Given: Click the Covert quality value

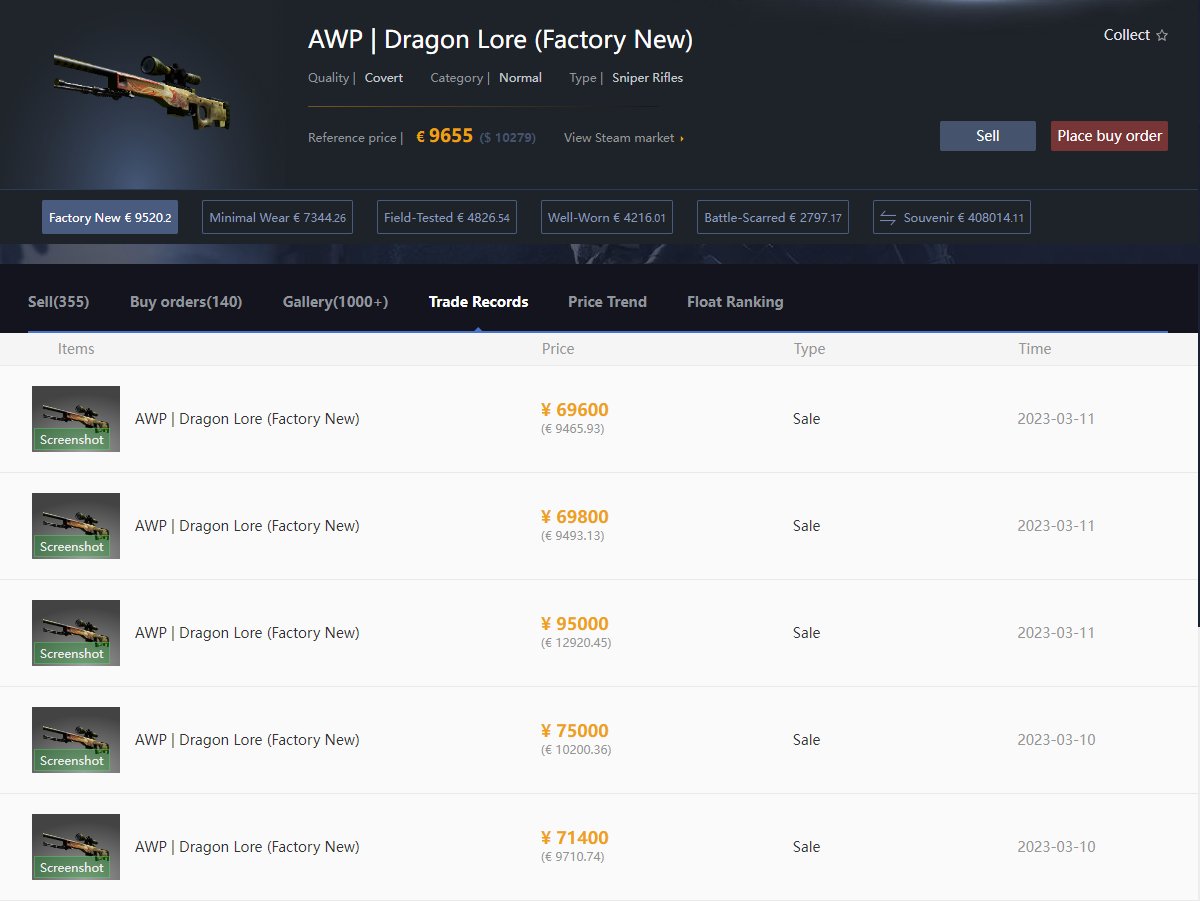Looking at the screenshot, I should (384, 78).
